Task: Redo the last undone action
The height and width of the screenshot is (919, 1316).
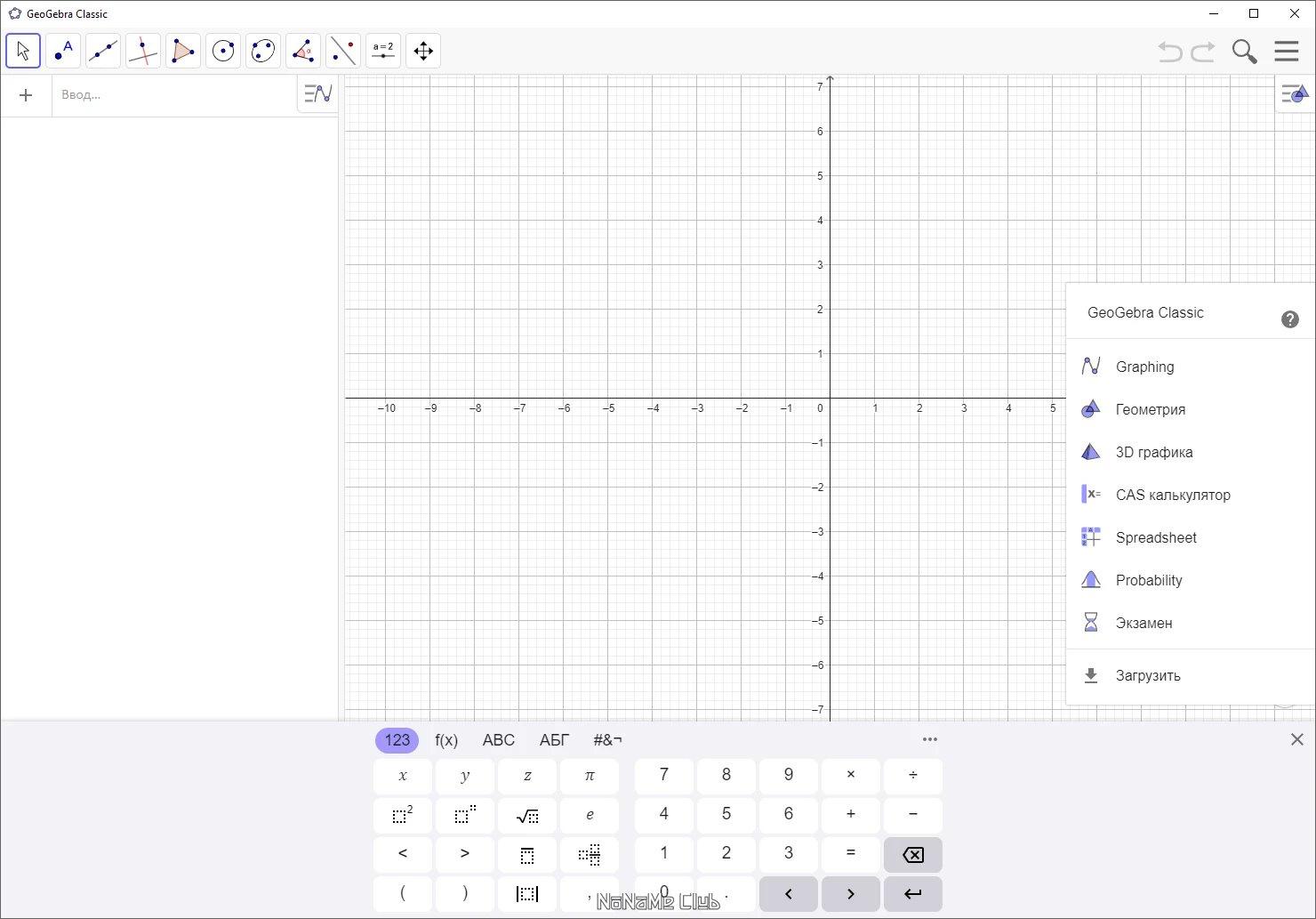Action: [x=1203, y=52]
